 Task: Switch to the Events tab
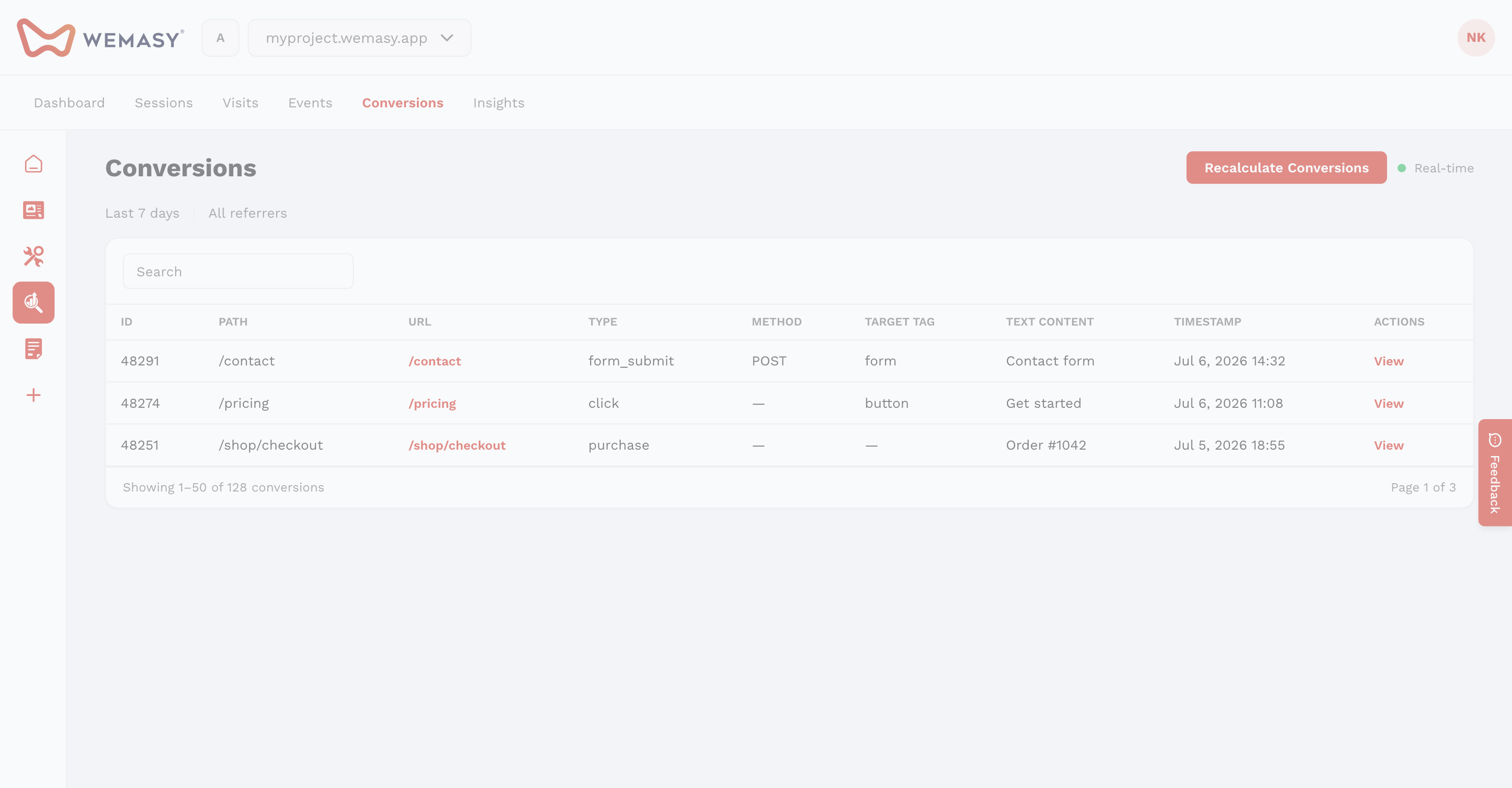tap(310, 103)
